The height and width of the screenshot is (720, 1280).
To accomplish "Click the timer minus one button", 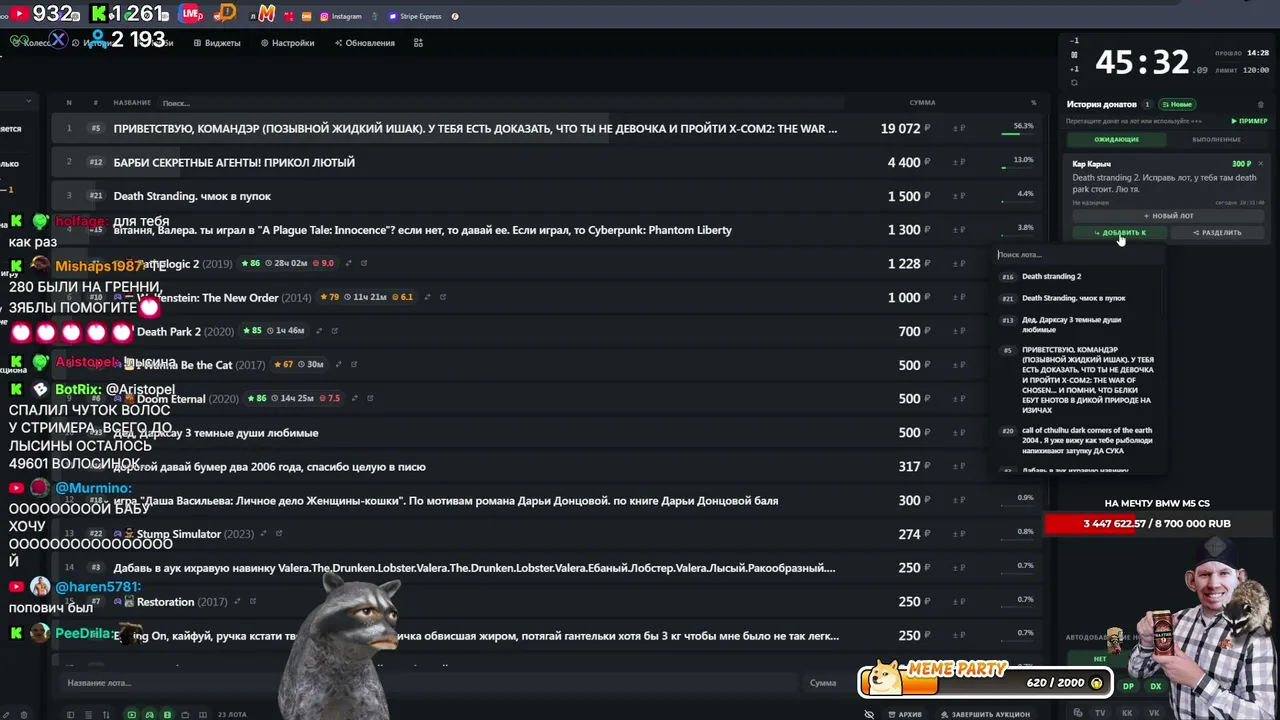I will point(1074,41).
